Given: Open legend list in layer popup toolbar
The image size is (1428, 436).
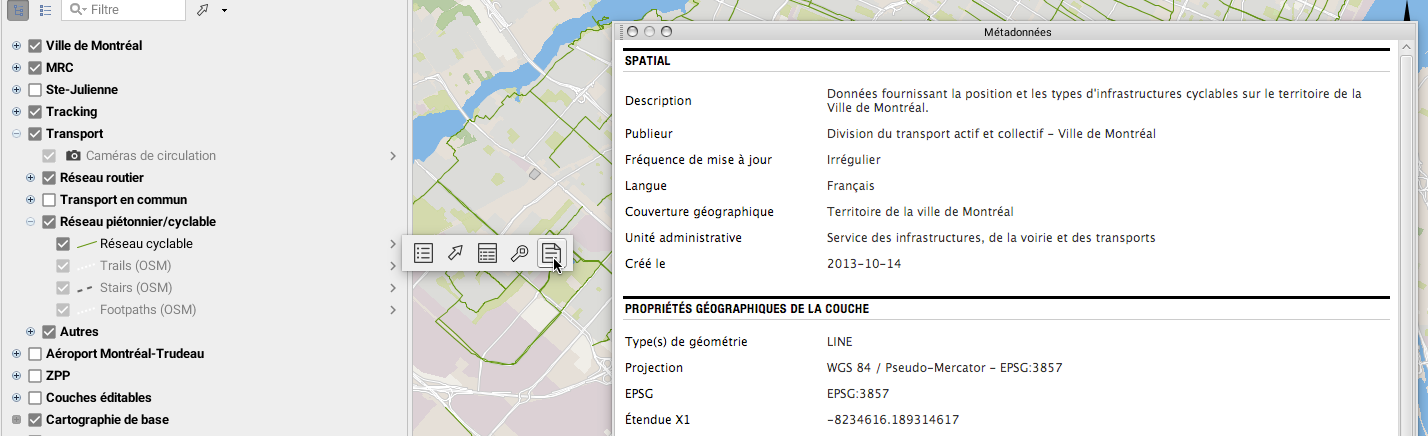Looking at the screenshot, I should click(x=423, y=253).
